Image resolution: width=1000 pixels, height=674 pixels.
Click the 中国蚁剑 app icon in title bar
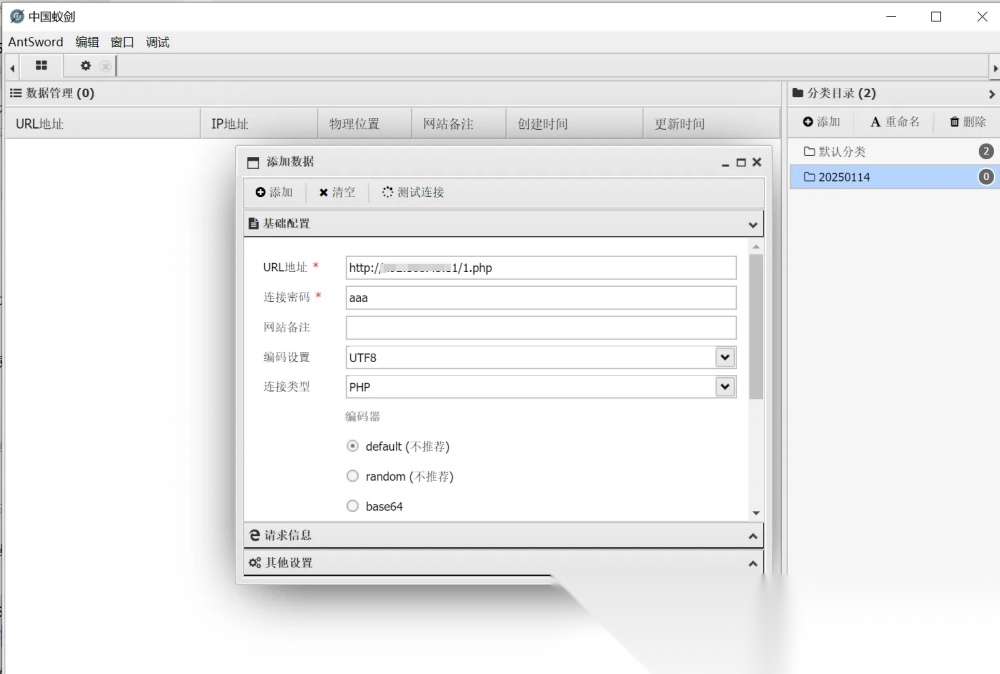pos(17,16)
